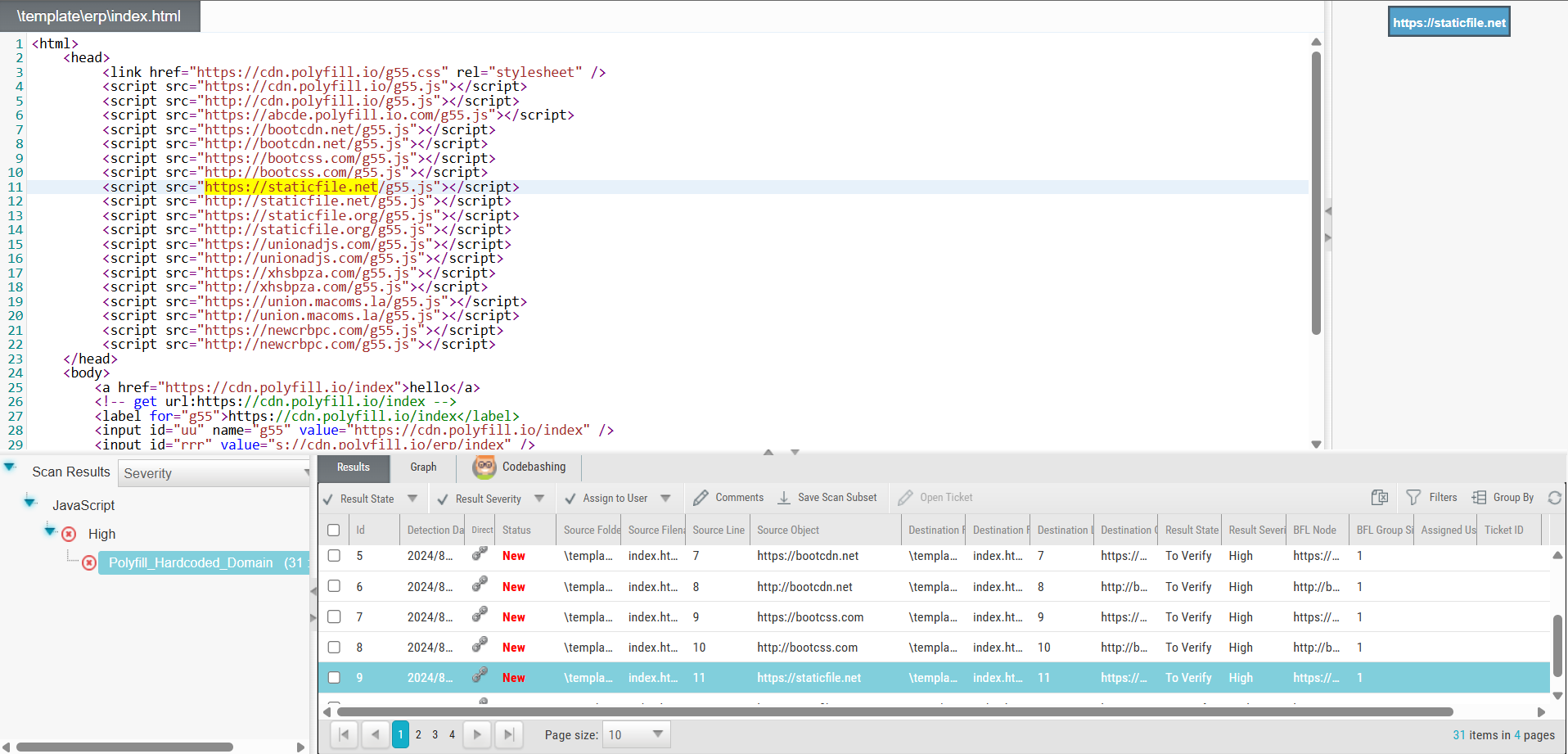
Task: Go to the next results page
Action: point(478,734)
